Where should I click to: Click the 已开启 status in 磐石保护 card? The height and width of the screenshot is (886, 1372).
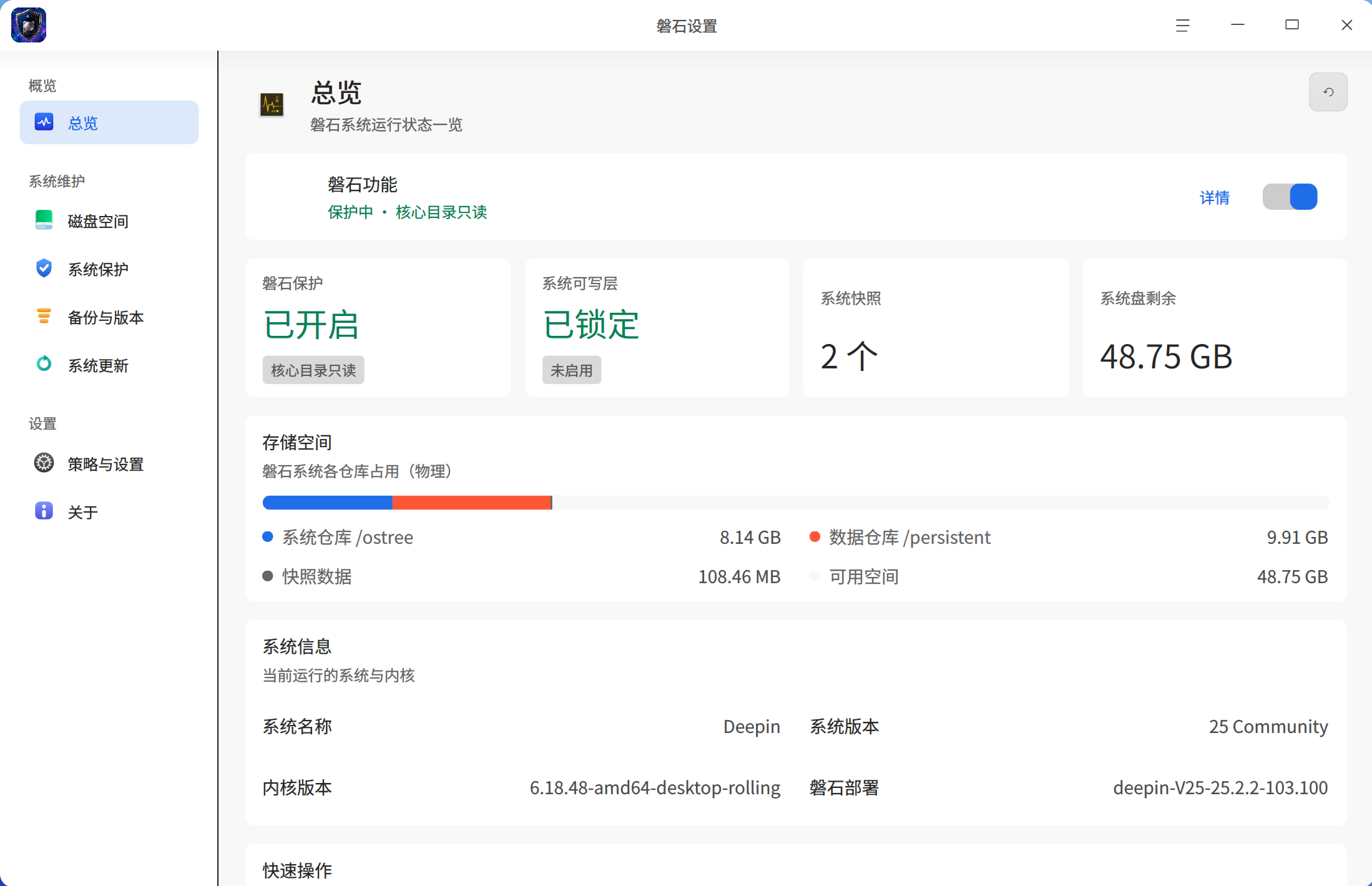click(311, 325)
